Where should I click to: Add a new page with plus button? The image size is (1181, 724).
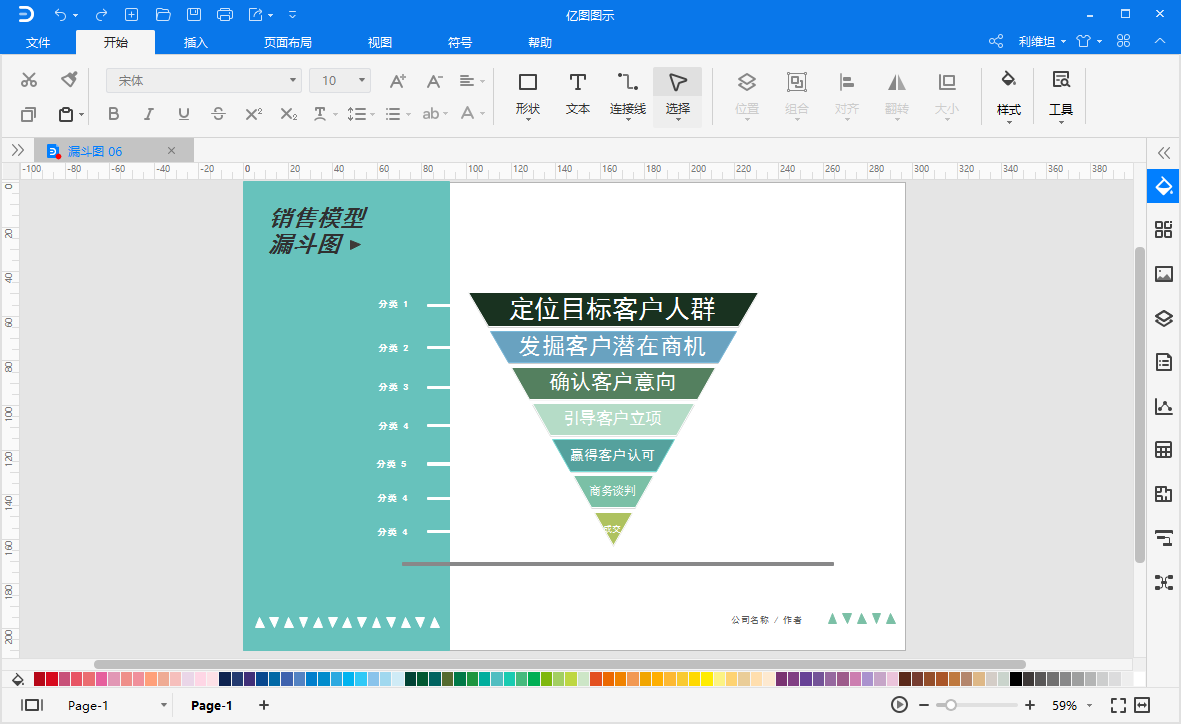coord(264,705)
